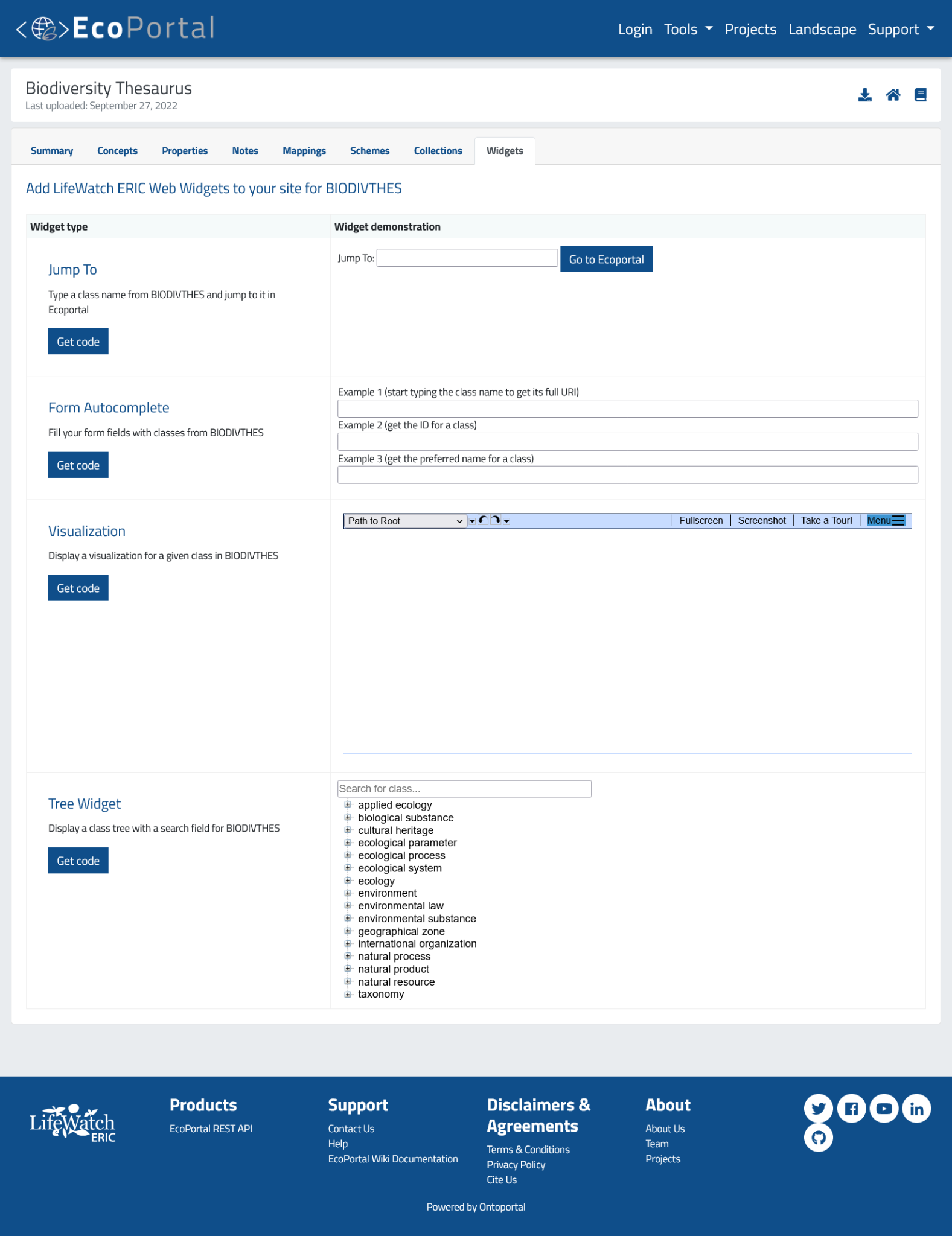Open Projects in the top navbar
Viewport: 952px width, 1236px height.
click(x=750, y=29)
